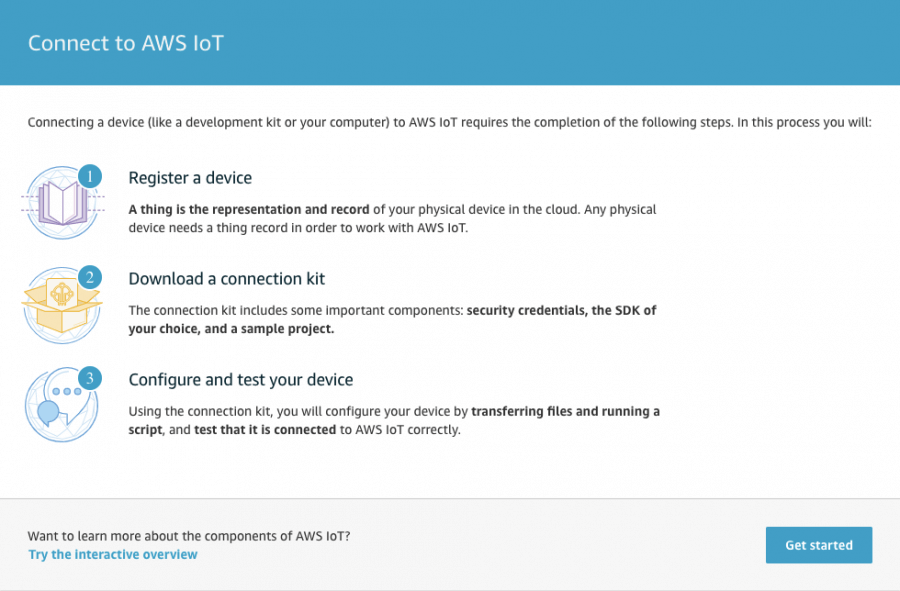This screenshot has height=591, width=900.
Task: Select the Register a device heading
Action: 190,178
